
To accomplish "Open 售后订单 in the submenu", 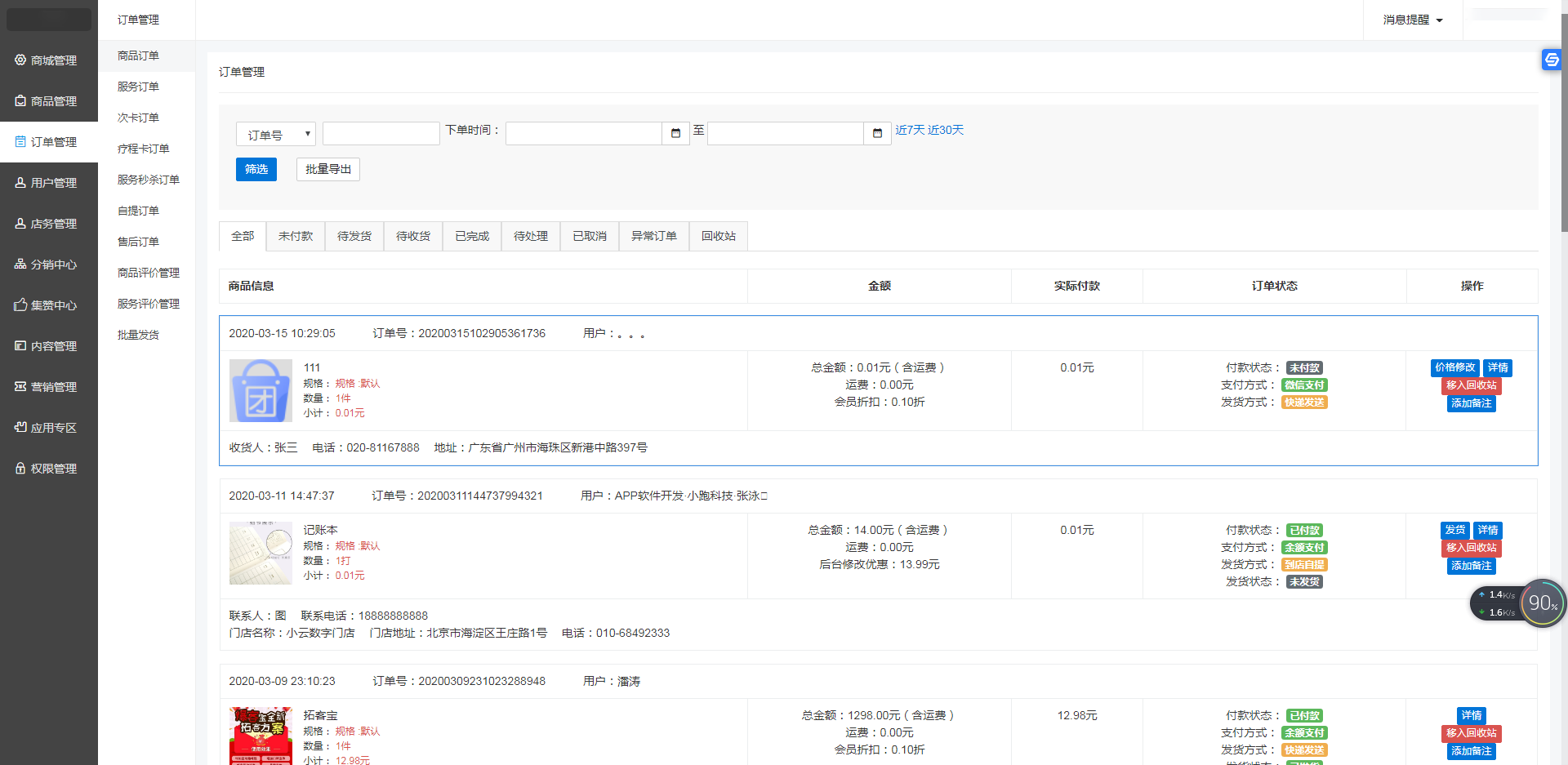I will point(138,242).
